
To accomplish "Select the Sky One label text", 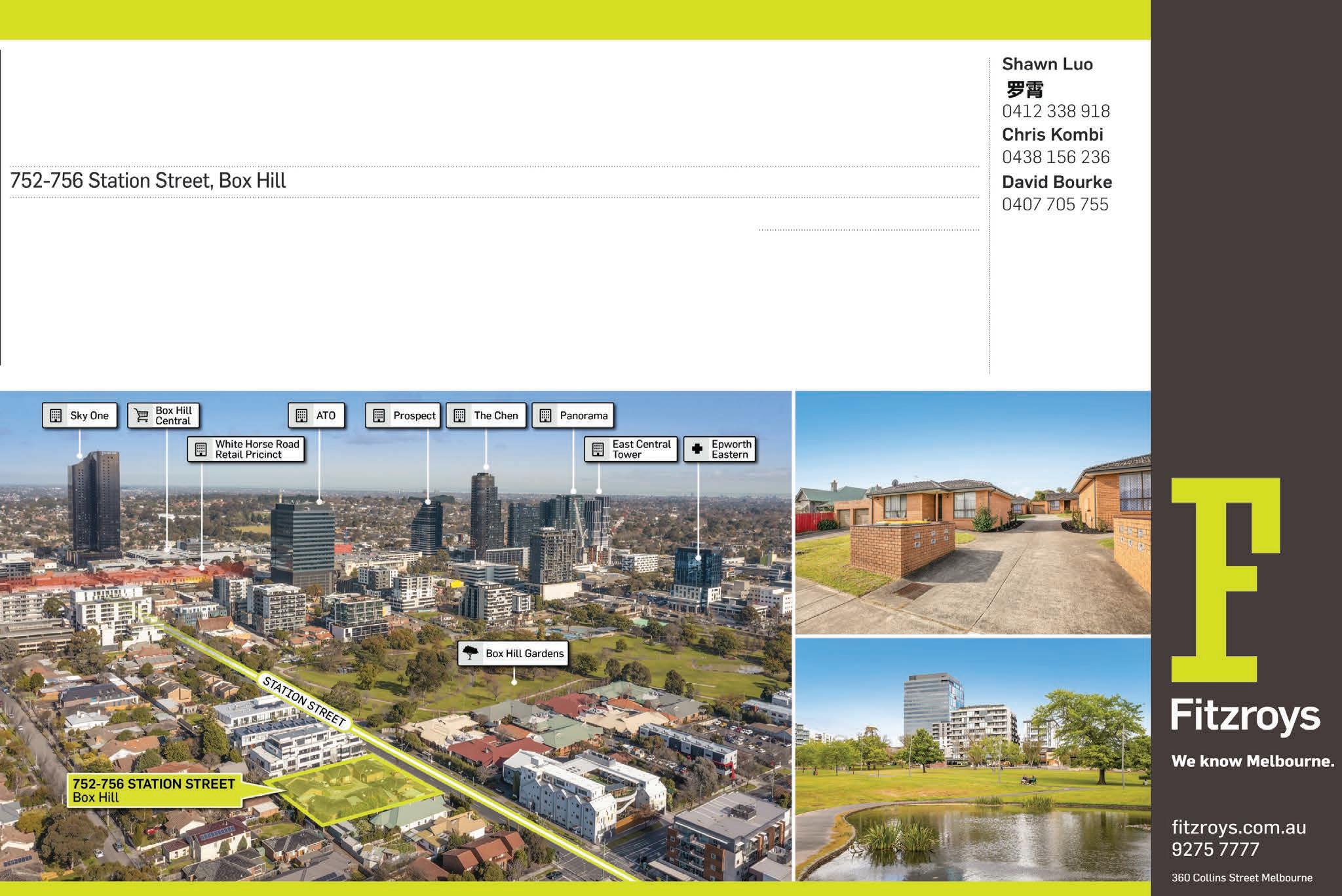I will (x=89, y=415).
